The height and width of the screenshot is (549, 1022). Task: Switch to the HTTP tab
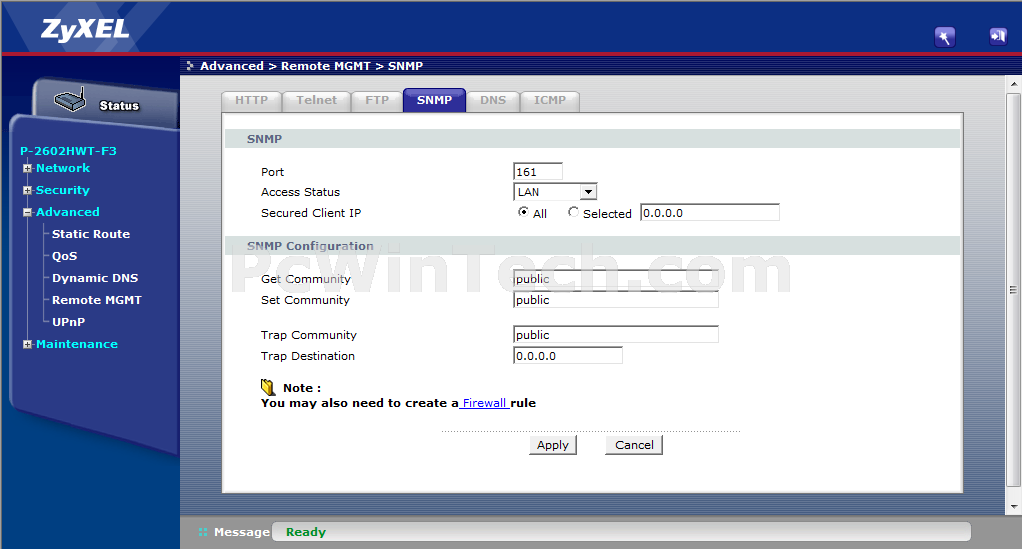[252, 101]
